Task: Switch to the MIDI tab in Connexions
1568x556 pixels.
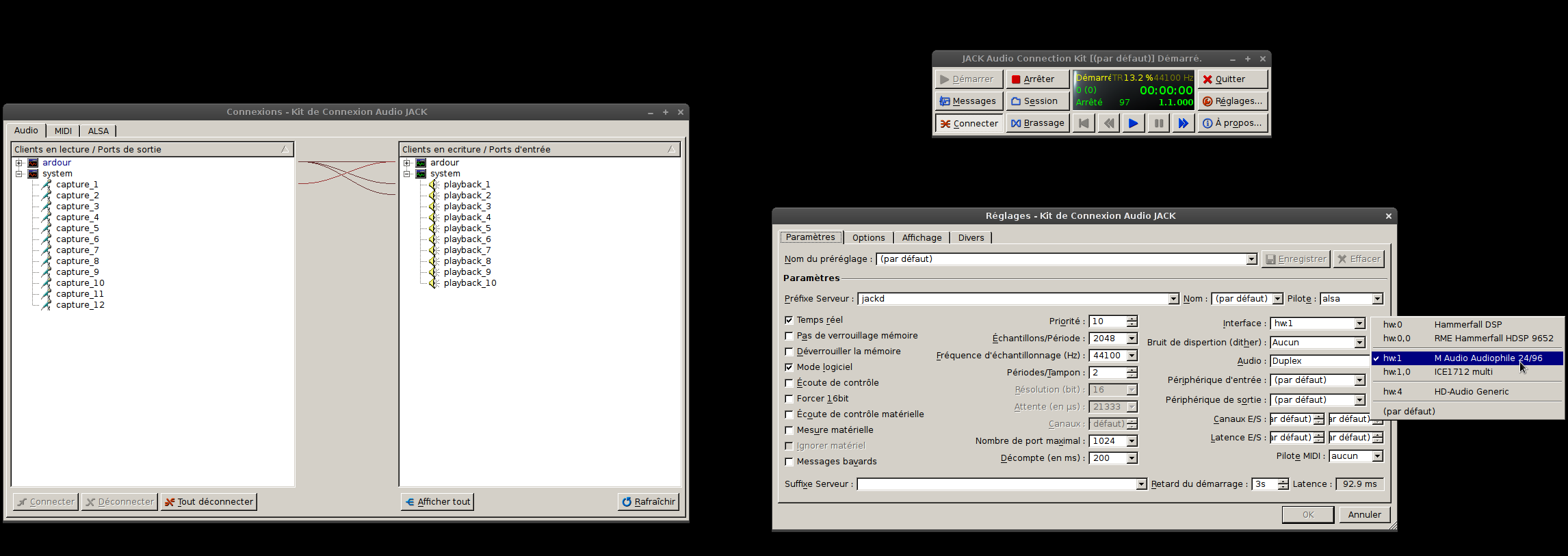Action: coord(63,131)
